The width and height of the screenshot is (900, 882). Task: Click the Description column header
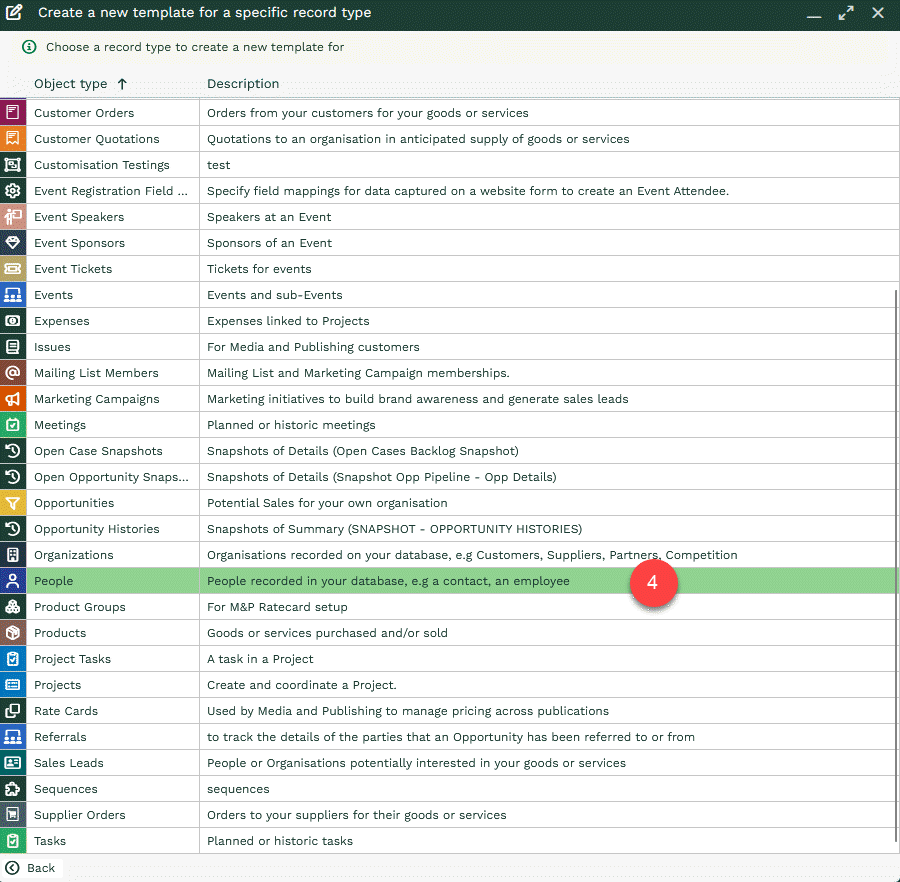tap(243, 84)
